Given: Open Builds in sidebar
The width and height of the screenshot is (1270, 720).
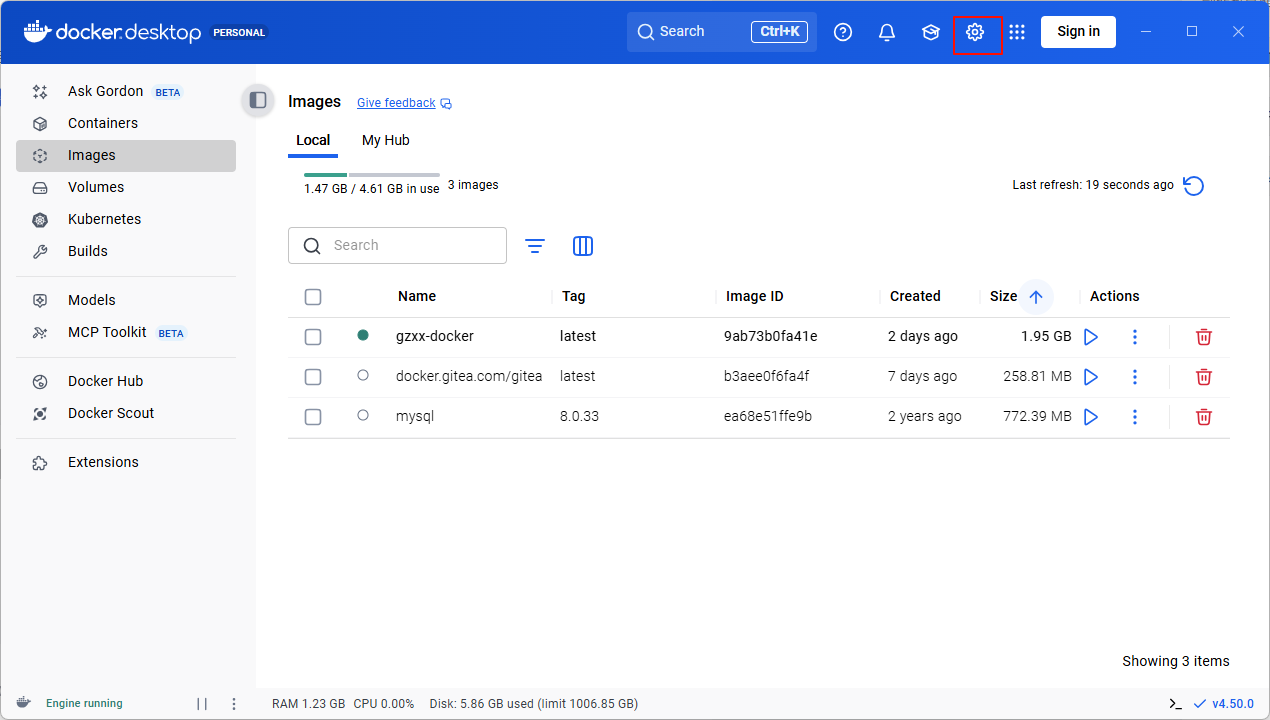Looking at the screenshot, I should 126,252.
